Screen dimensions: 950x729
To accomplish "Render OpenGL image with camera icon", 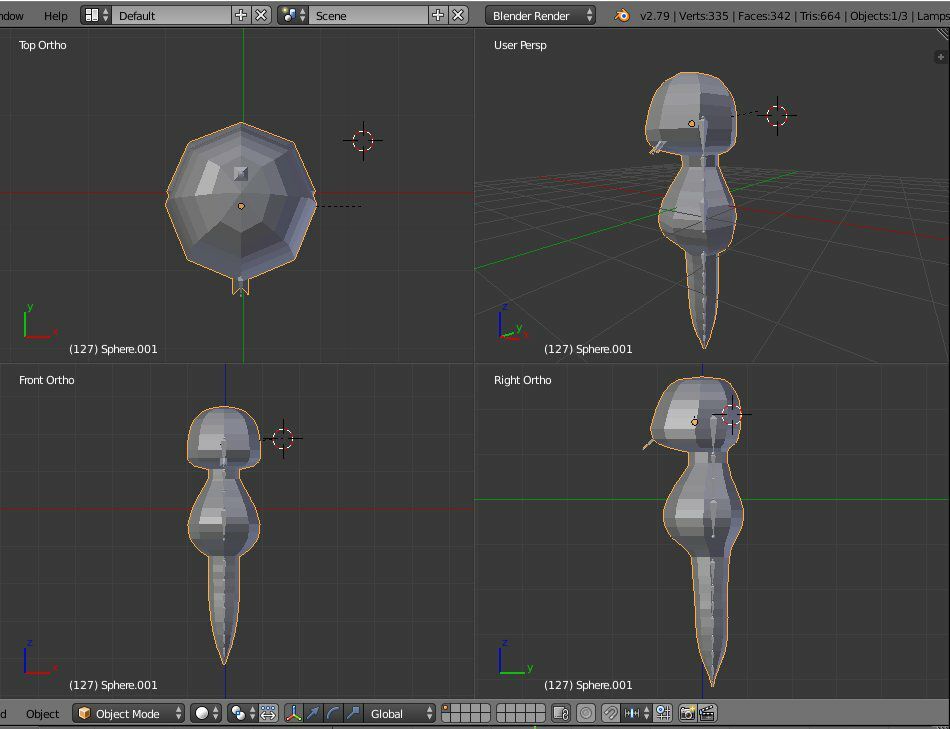I will point(687,713).
